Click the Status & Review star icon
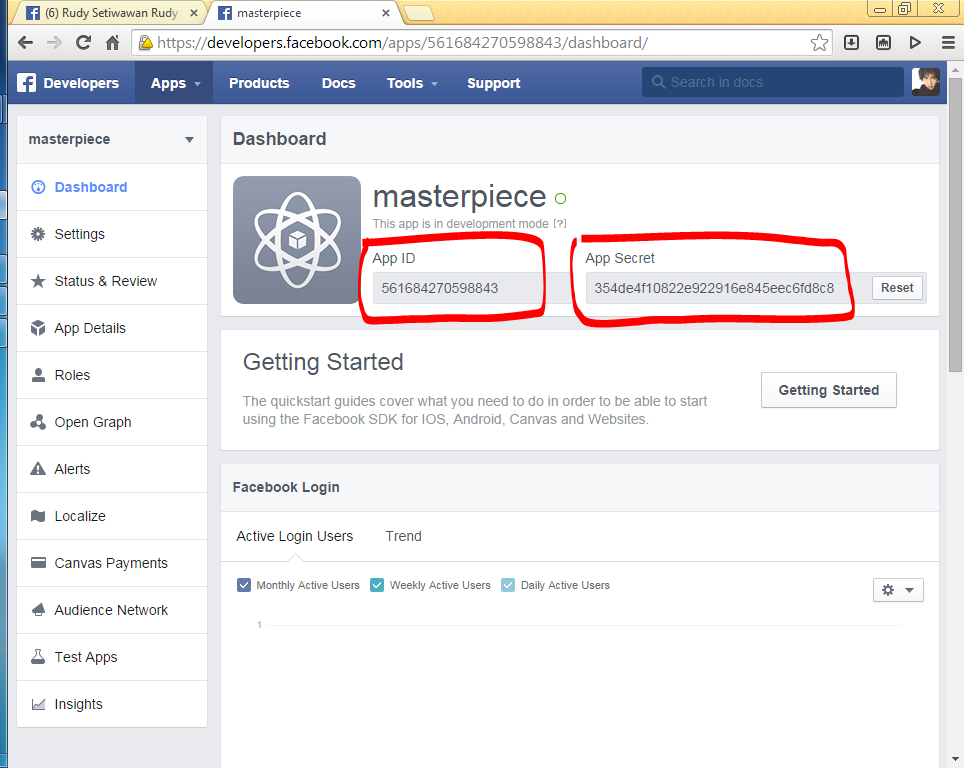This screenshot has width=964, height=768. (x=38, y=281)
